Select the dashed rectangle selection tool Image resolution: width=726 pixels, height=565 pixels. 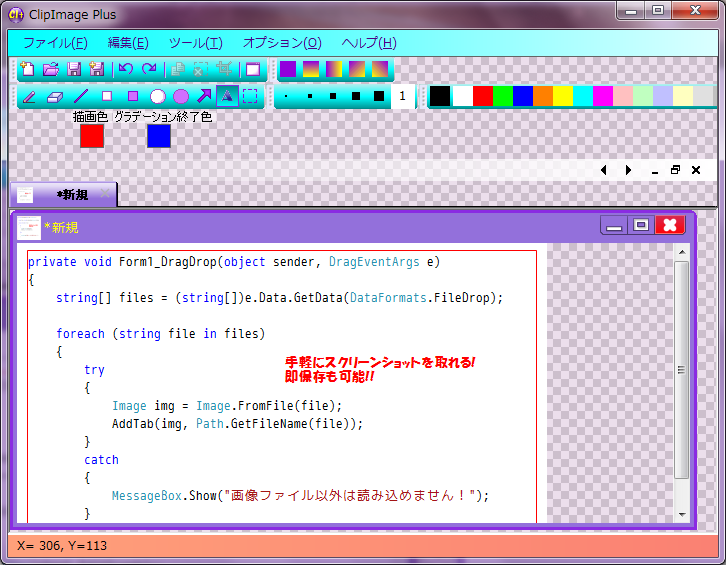[x=250, y=97]
